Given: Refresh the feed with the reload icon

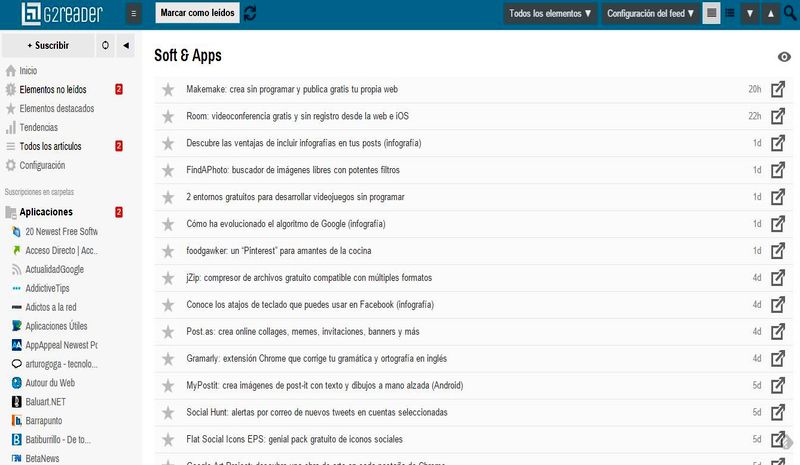Looking at the screenshot, I should (x=250, y=13).
